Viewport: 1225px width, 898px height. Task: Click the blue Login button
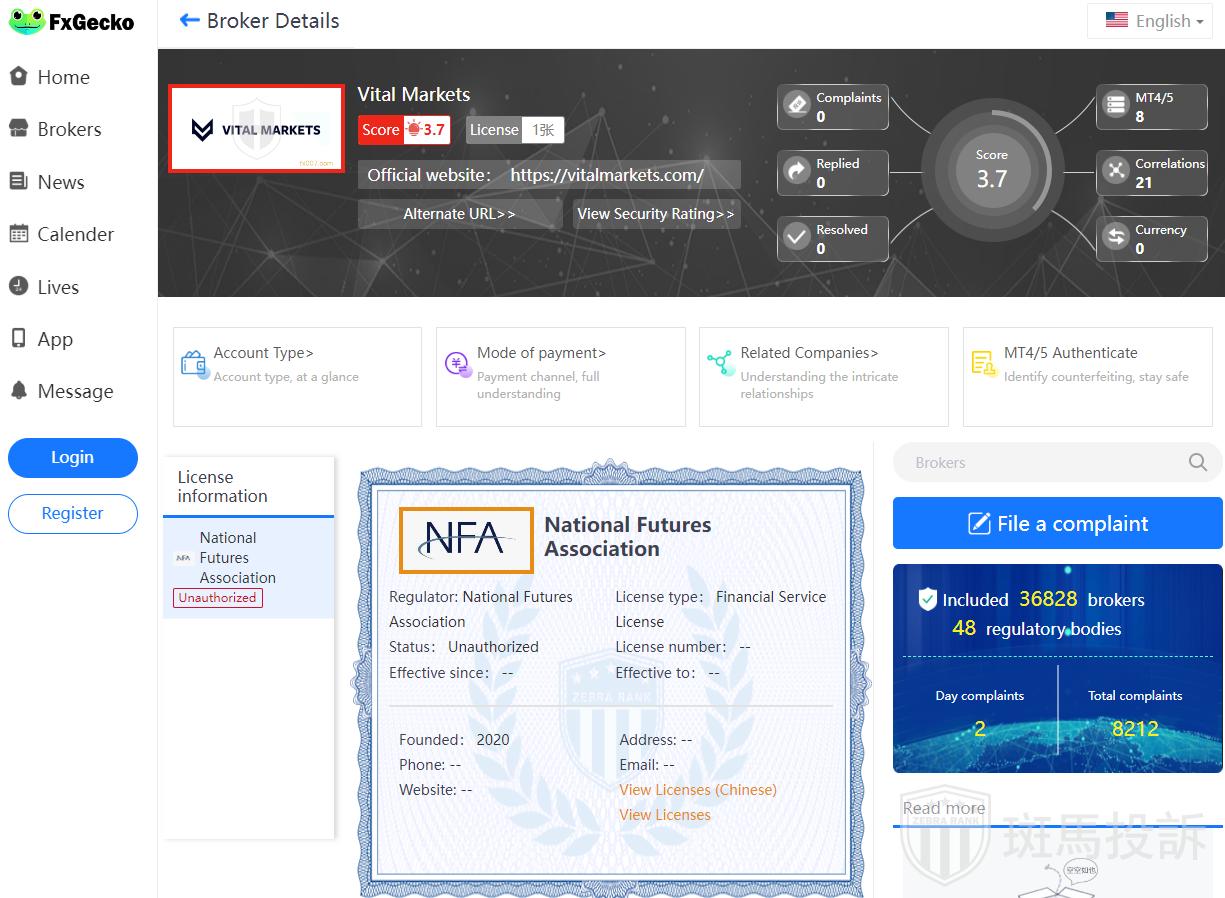(73, 457)
